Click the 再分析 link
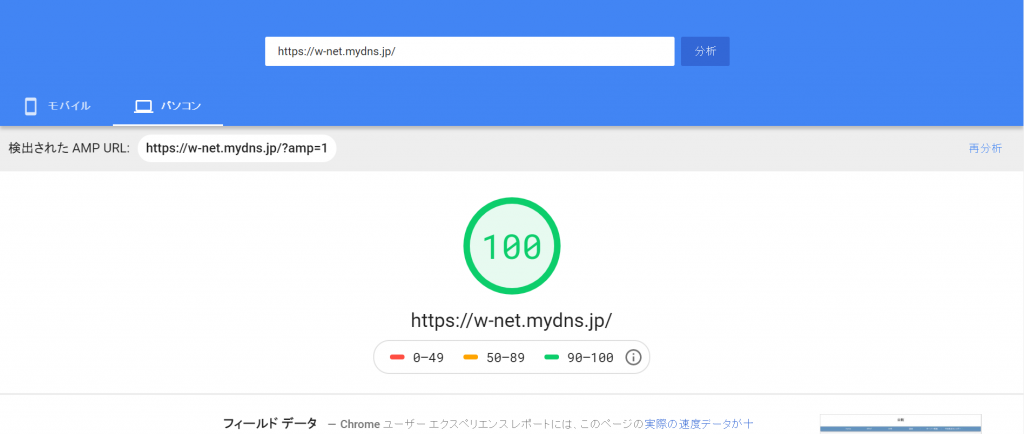Screen dimensions: 1024x434 (985, 148)
